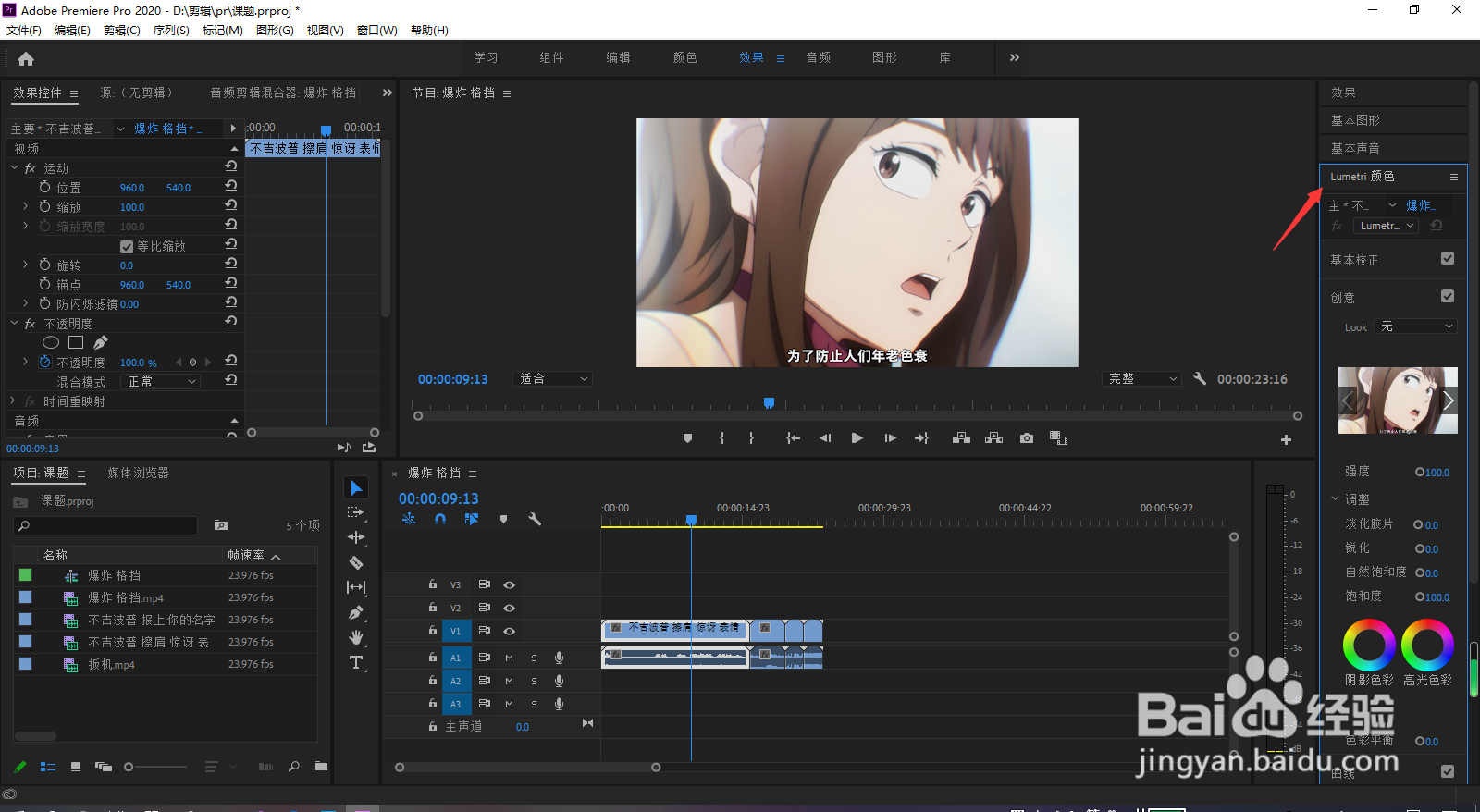Search project with magnifier icon

[294, 766]
